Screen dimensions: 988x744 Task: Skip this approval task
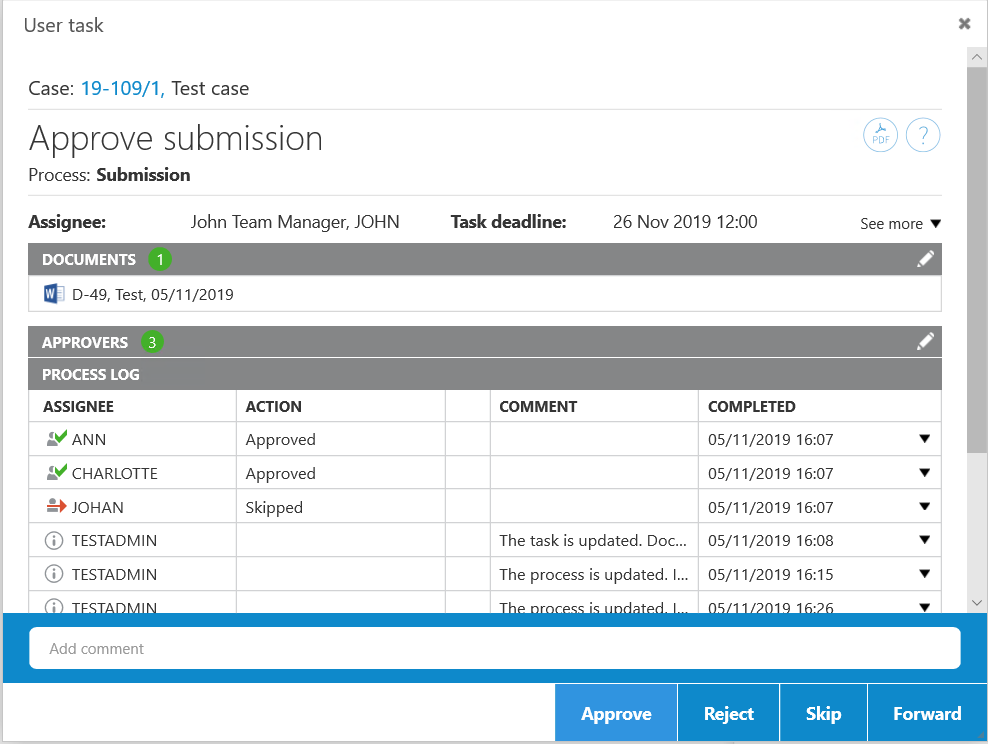(823, 714)
